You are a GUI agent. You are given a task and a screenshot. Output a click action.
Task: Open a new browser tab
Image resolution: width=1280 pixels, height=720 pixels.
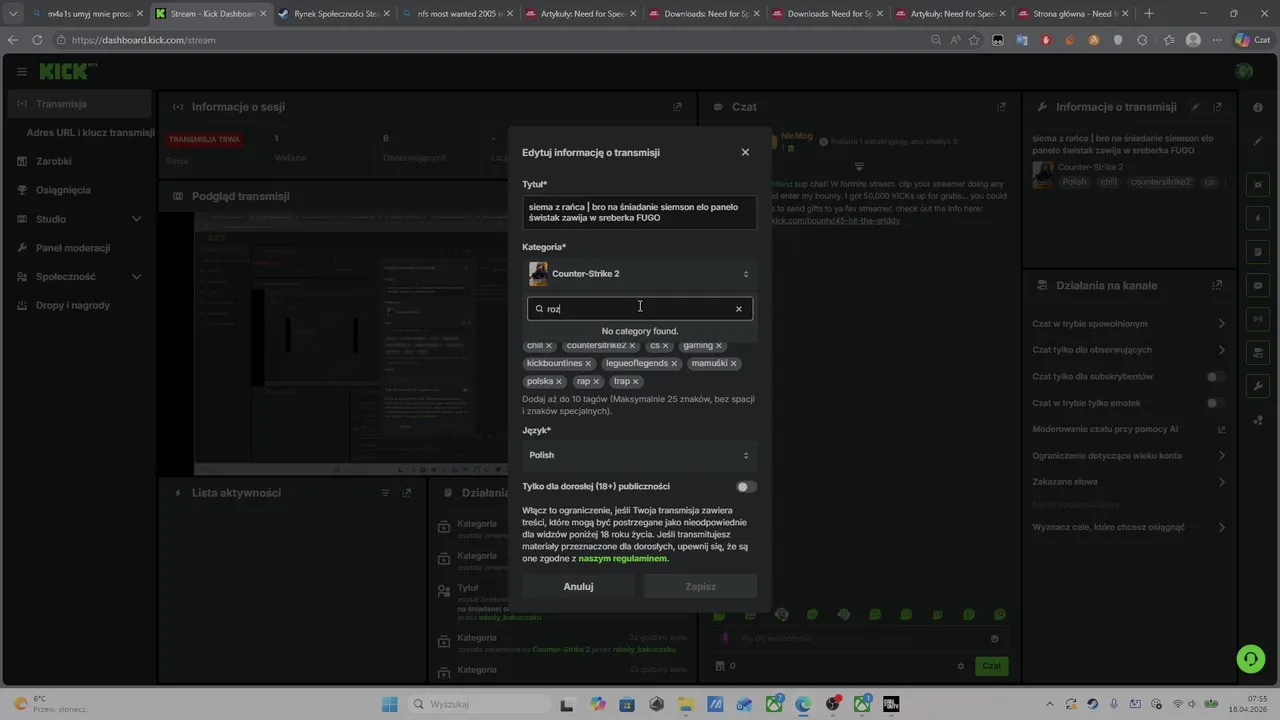point(1149,14)
